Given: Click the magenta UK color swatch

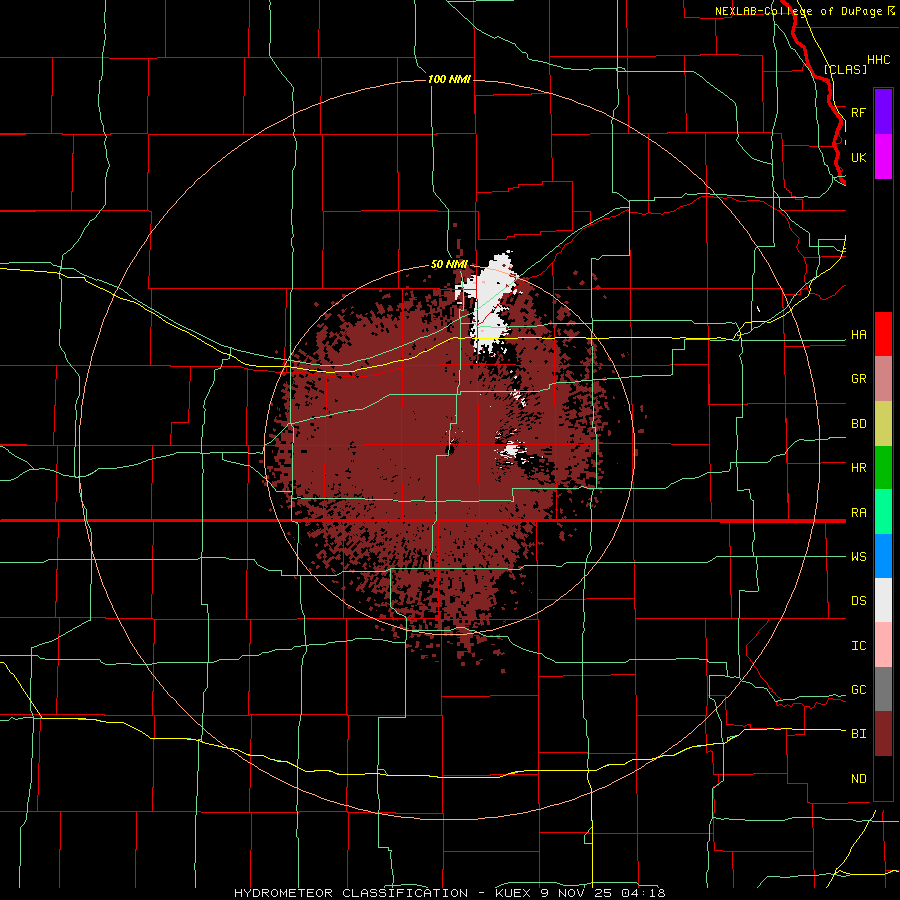Looking at the screenshot, I should (883, 157).
